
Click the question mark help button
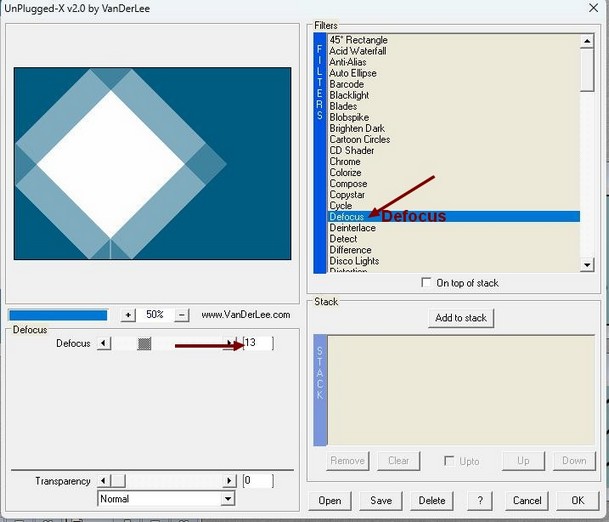tap(480, 500)
